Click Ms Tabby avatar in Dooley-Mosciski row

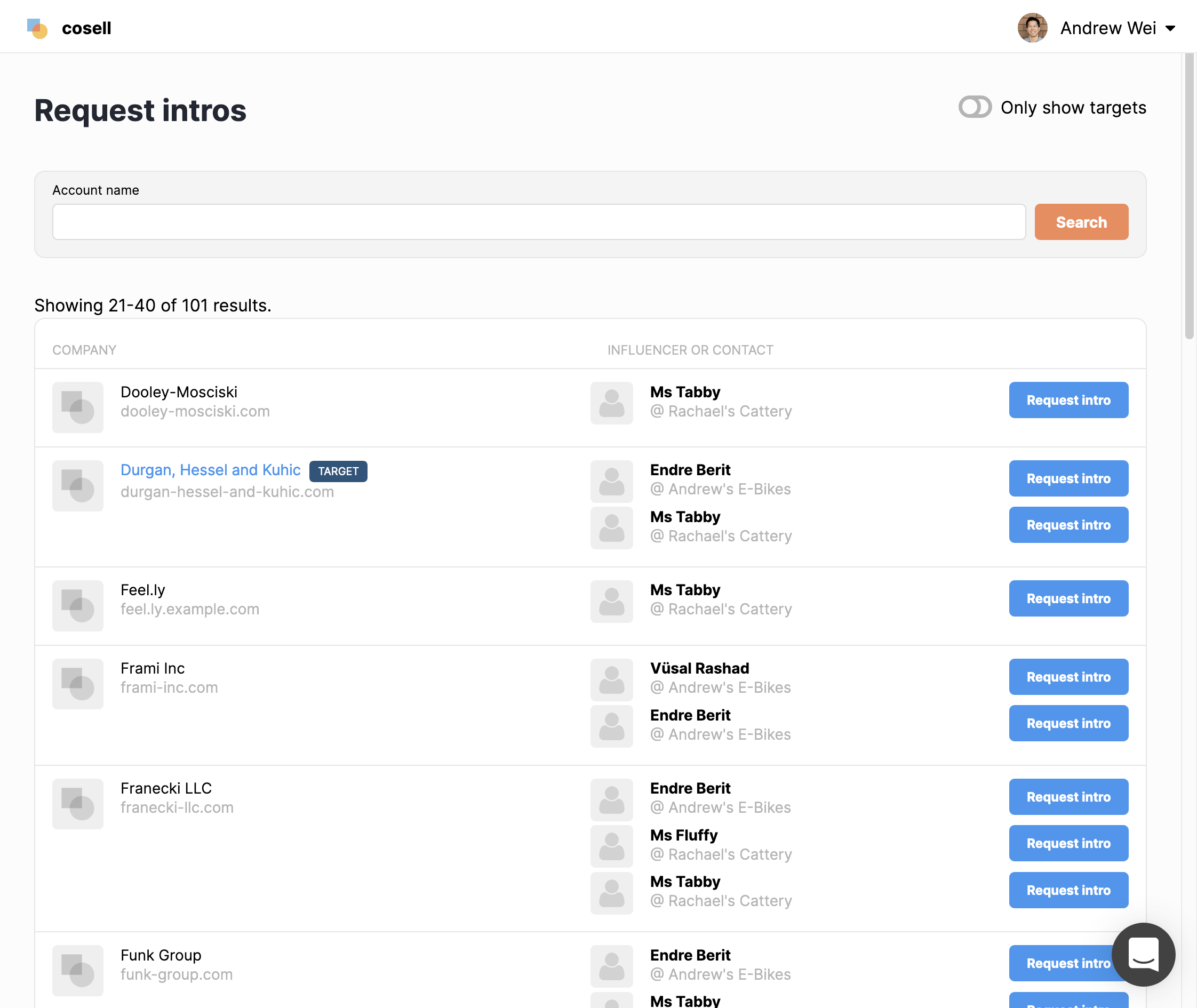(x=611, y=403)
